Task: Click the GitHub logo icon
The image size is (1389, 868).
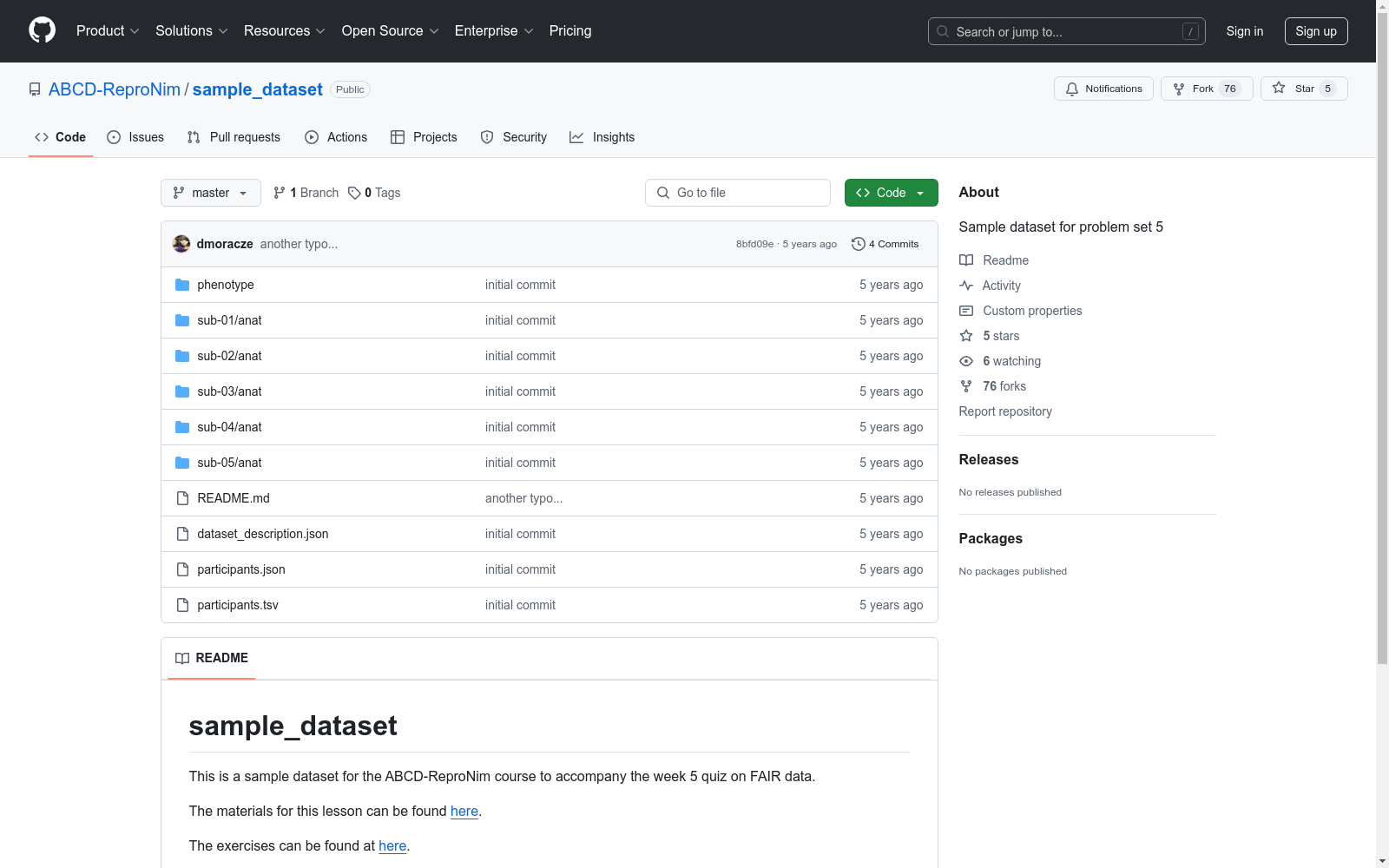Action: (x=42, y=30)
